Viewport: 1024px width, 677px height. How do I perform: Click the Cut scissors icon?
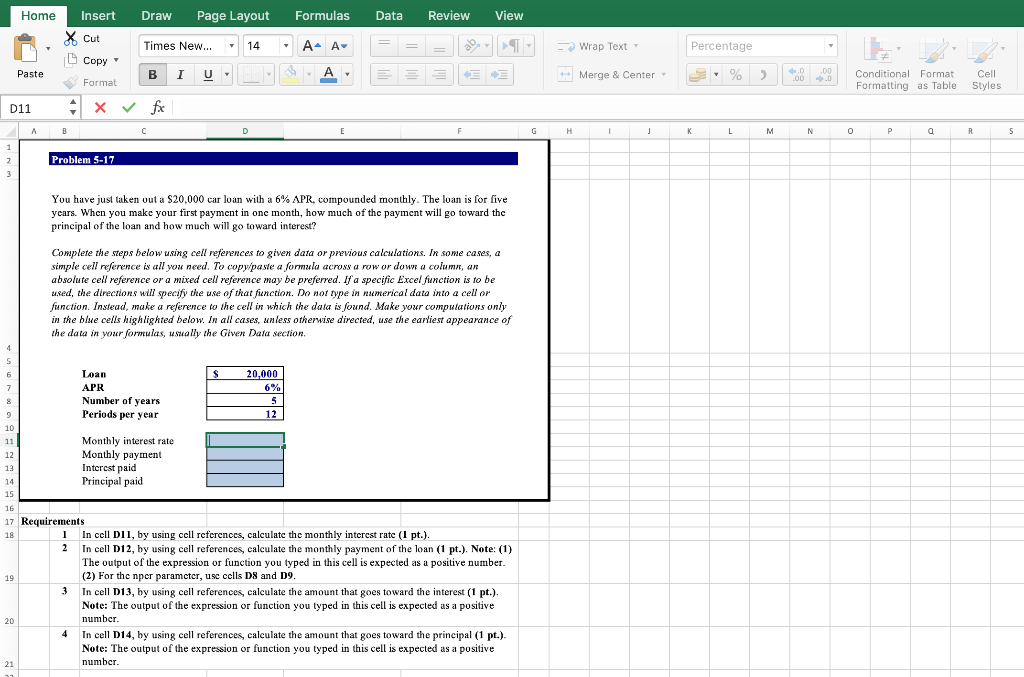[x=69, y=38]
